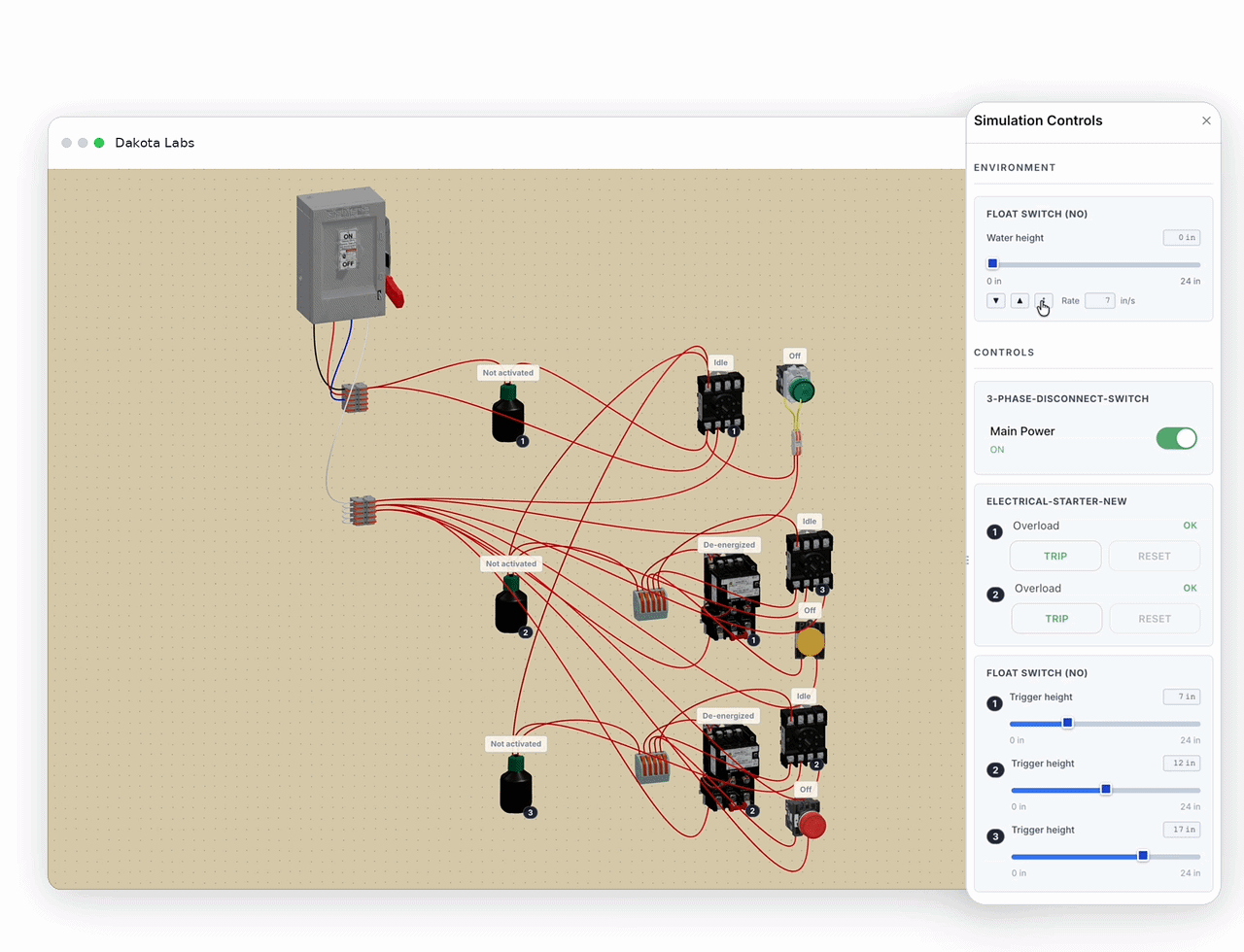Click the red pilot light labeled Off

(806, 819)
